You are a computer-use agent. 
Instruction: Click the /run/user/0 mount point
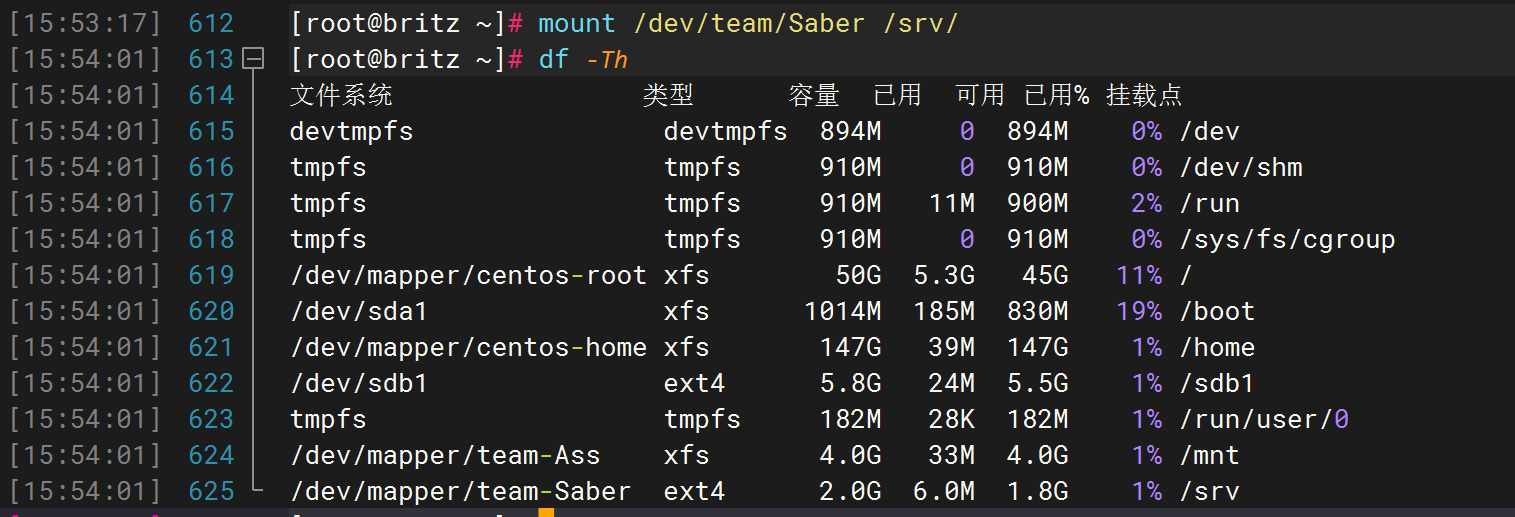click(1265, 419)
